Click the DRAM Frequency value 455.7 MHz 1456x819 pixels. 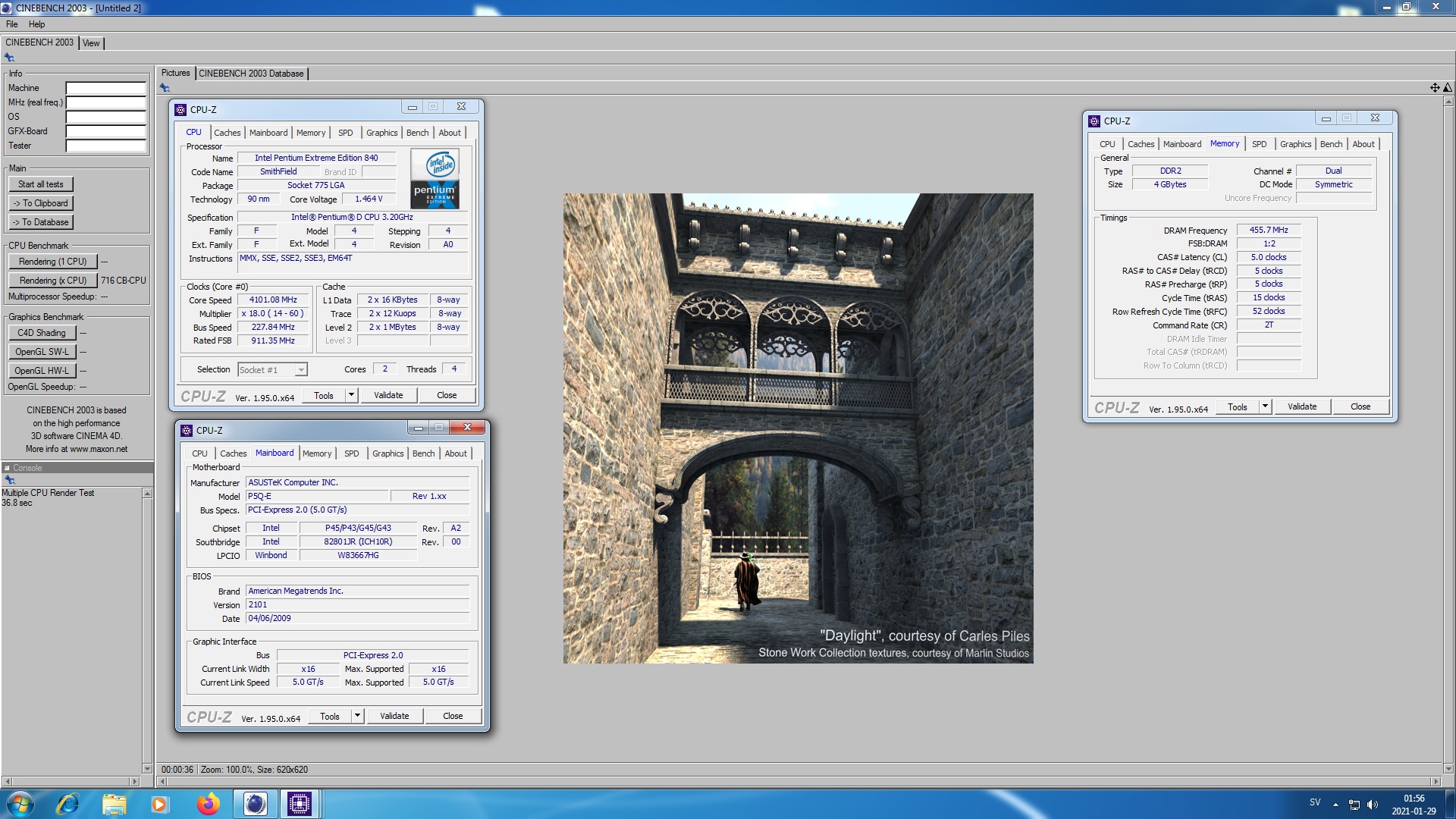1269,230
